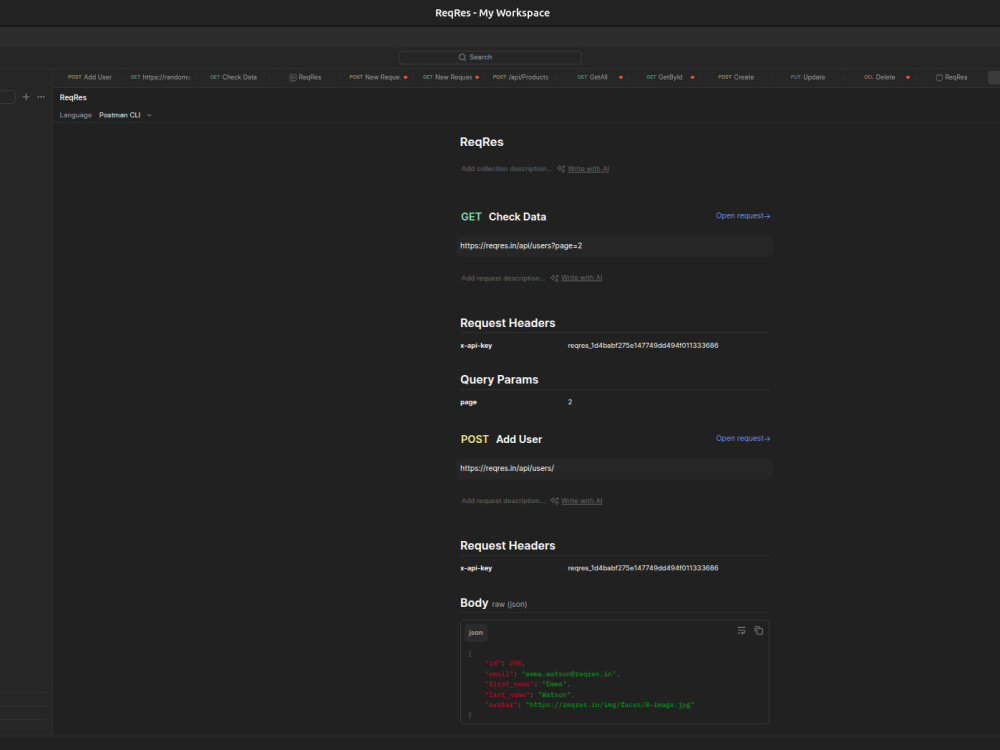The image size is (1000, 750).
Task: Toggle word wrap in JSON body block
Action: [741, 631]
